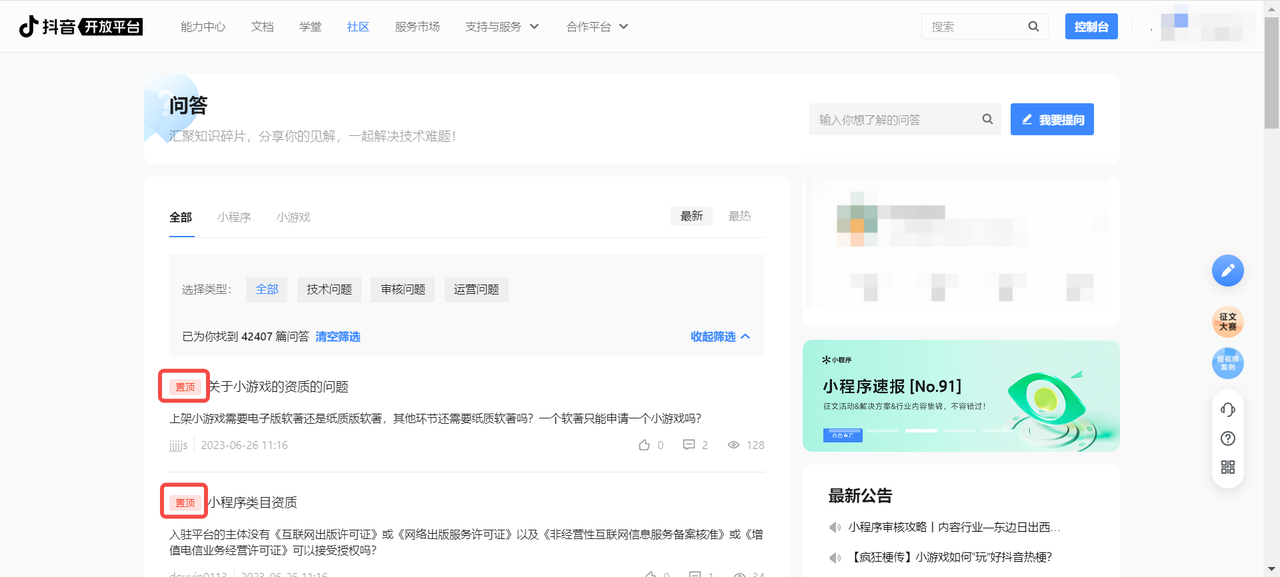Select the 最新 sort toggle

point(691,216)
